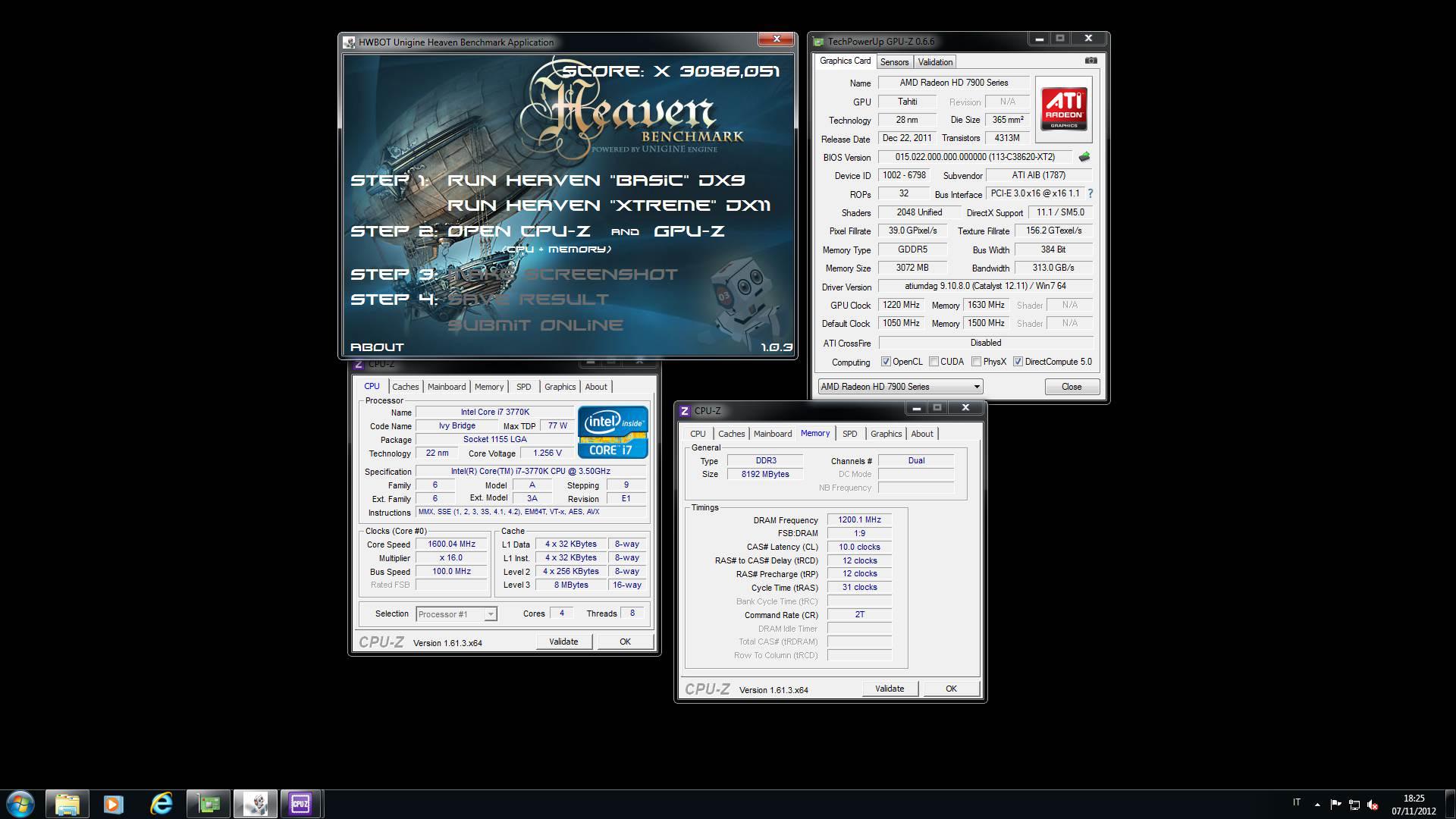1456x819 pixels.
Task: Switch to CPU-Z via purple taskbar icon
Action: (300, 804)
